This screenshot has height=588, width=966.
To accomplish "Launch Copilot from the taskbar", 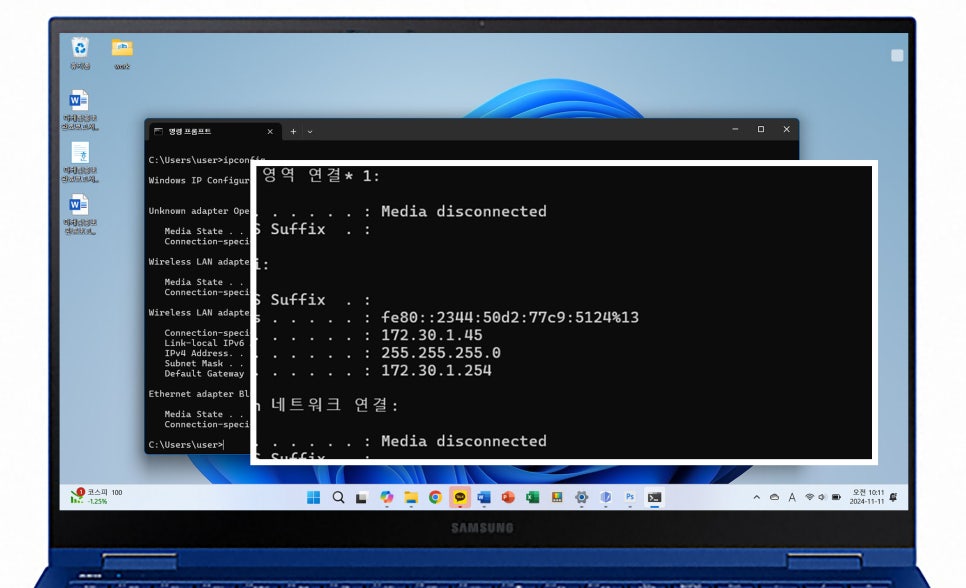I will 386,497.
